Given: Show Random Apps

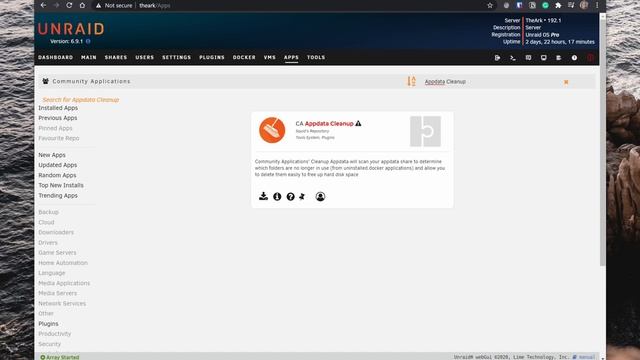Looking at the screenshot, I should (x=57, y=175).
